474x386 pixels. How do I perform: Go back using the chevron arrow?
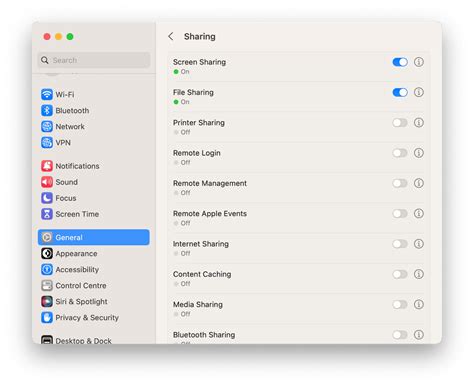pyautogui.click(x=171, y=36)
